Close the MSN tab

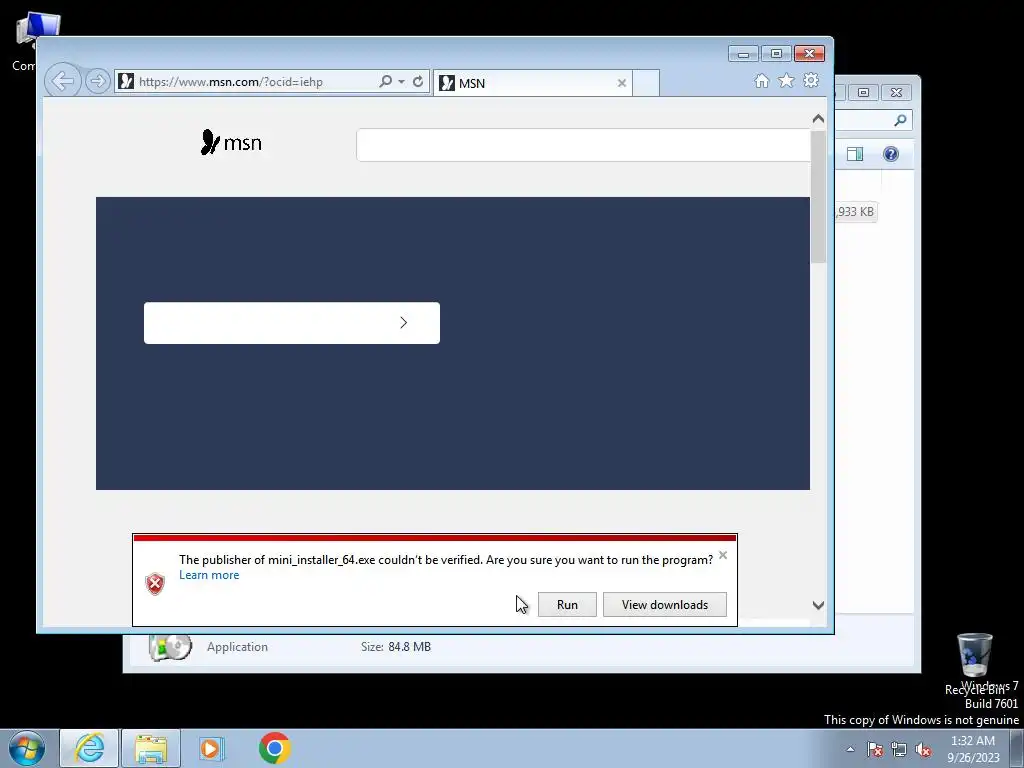(622, 83)
